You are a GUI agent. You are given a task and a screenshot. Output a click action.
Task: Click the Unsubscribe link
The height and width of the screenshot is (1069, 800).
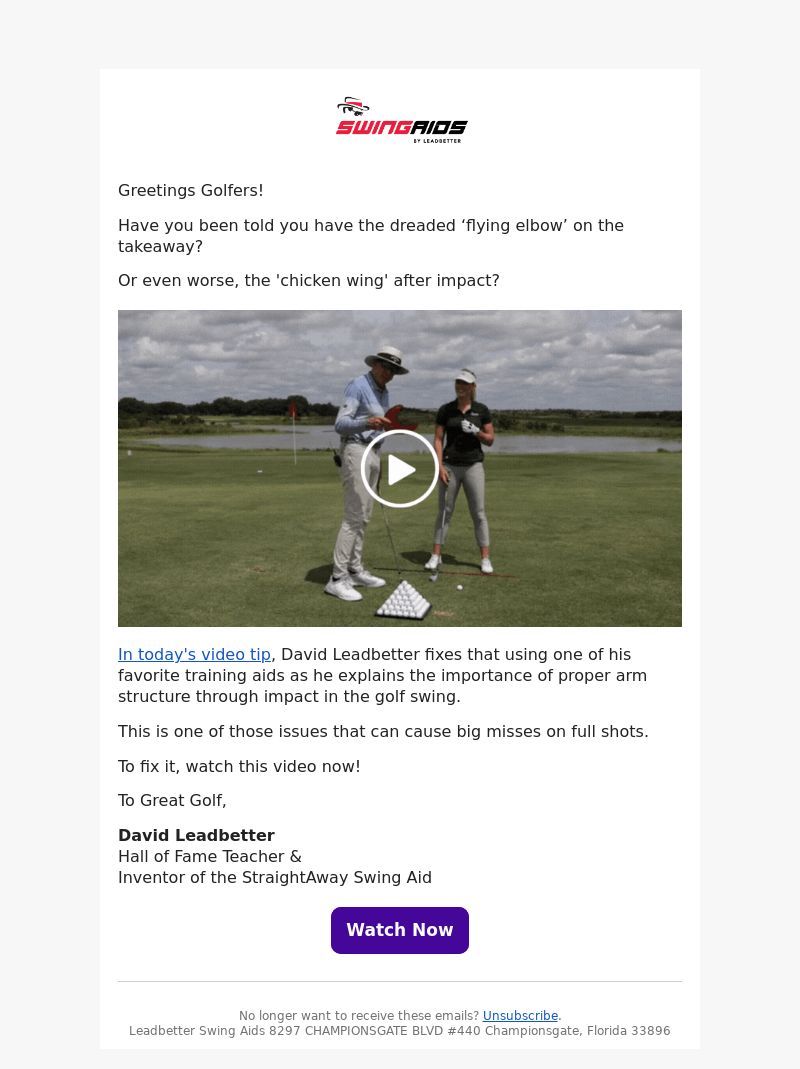[520, 1015]
